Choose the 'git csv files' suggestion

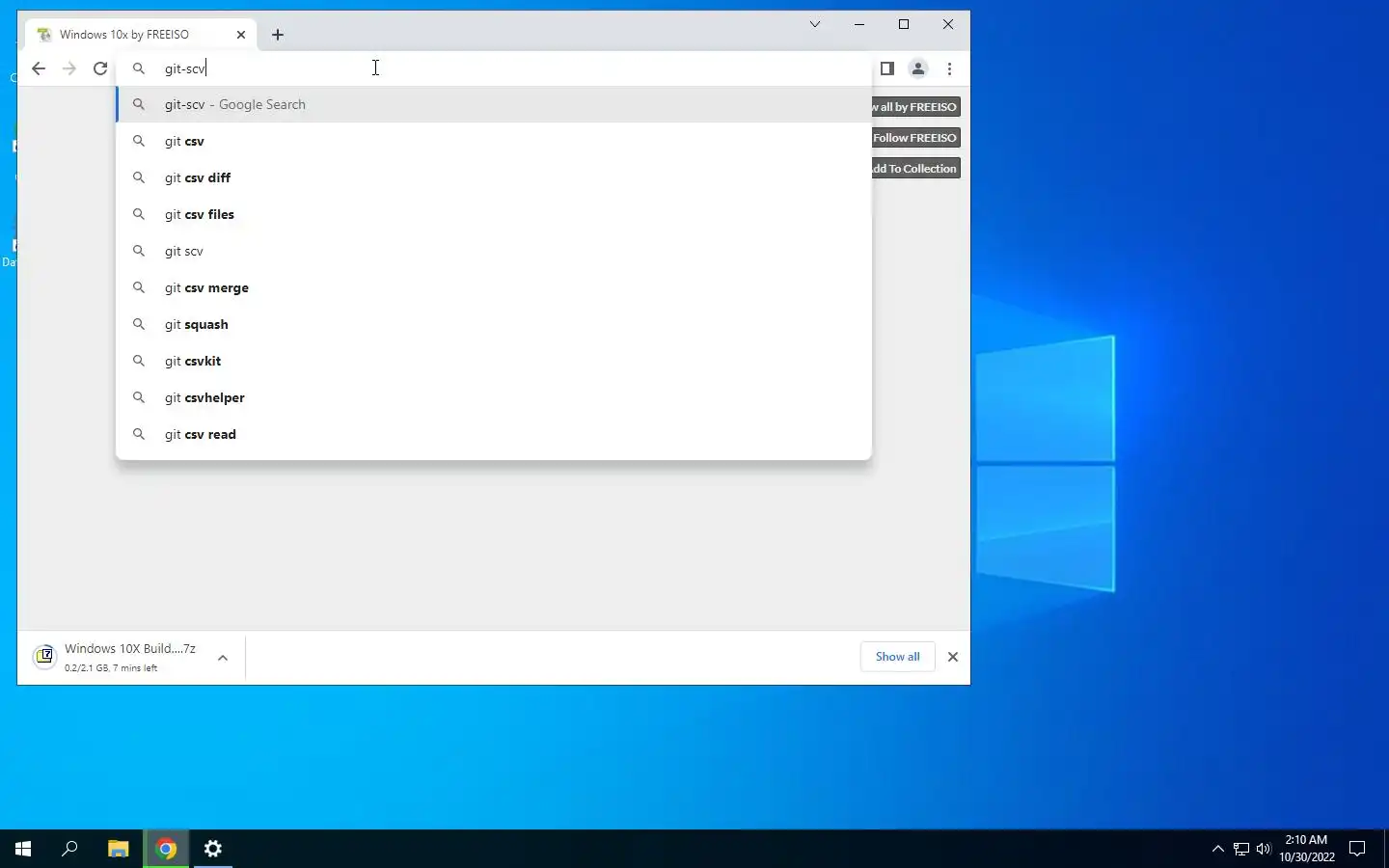pyautogui.click(x=494, y=214)
